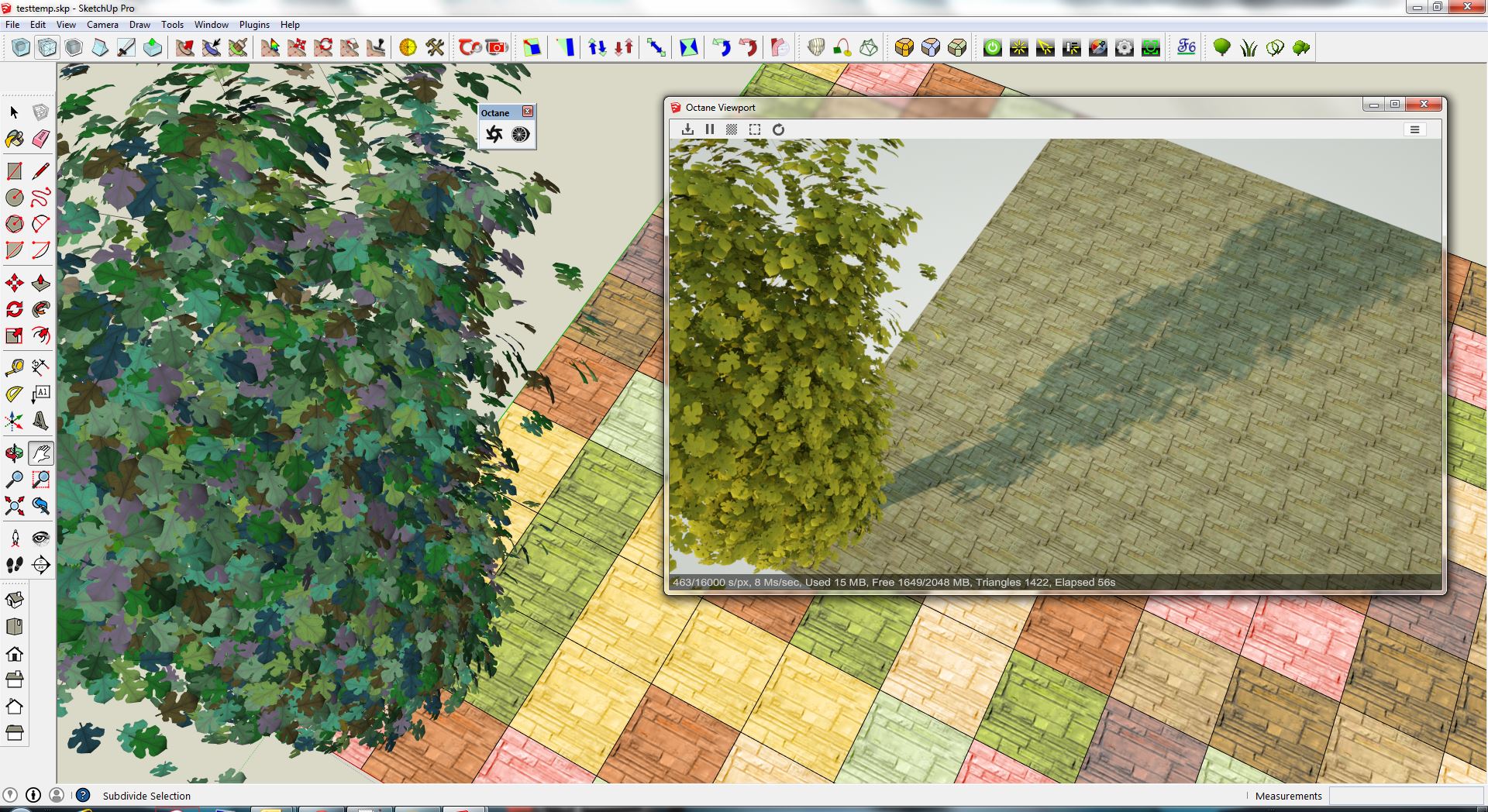Screen dimensions: 1488x812
Task: Click the grass blades toolbar icon
Action: click(x=1249, y=47)
